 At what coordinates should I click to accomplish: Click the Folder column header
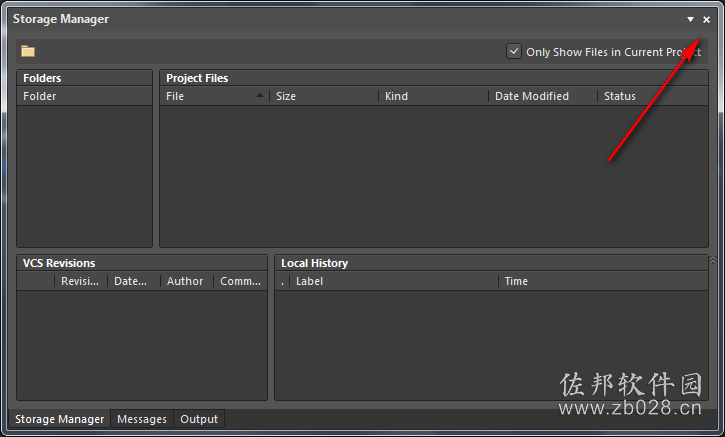pyautogui.click(x=85, y=96)
